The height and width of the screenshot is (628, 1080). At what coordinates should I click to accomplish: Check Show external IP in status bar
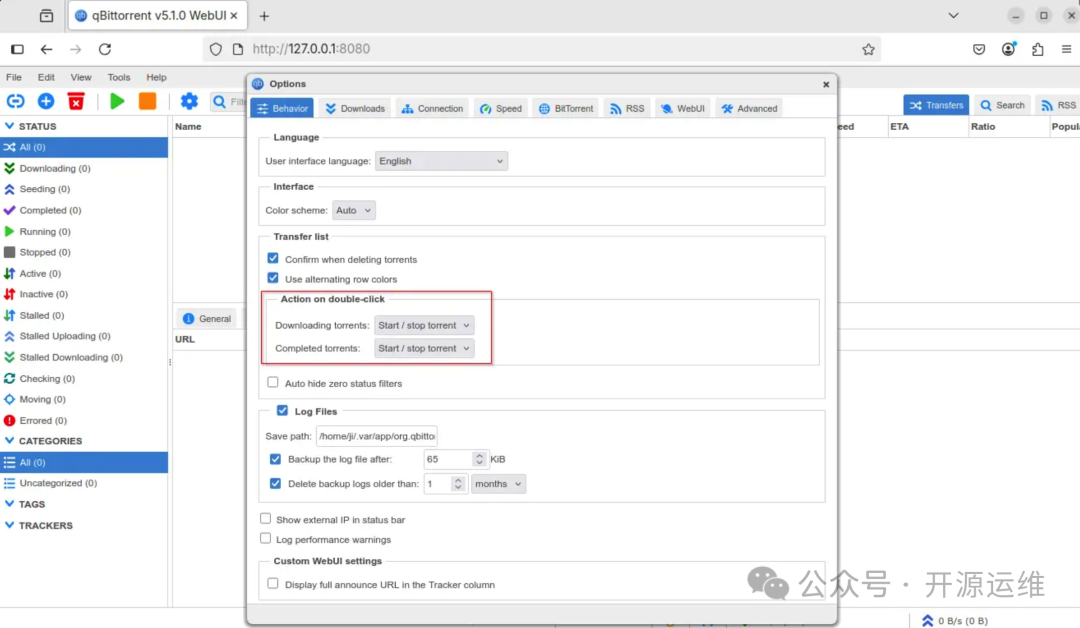click(x=265, y=519)
